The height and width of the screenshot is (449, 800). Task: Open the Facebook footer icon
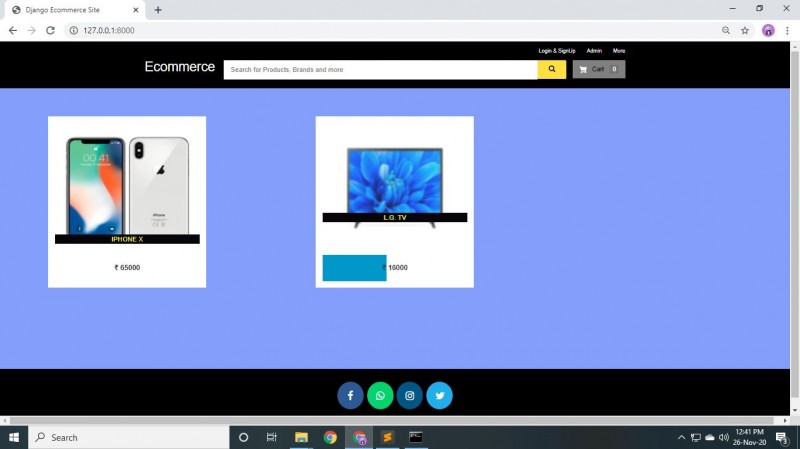(x=351, y=395)
